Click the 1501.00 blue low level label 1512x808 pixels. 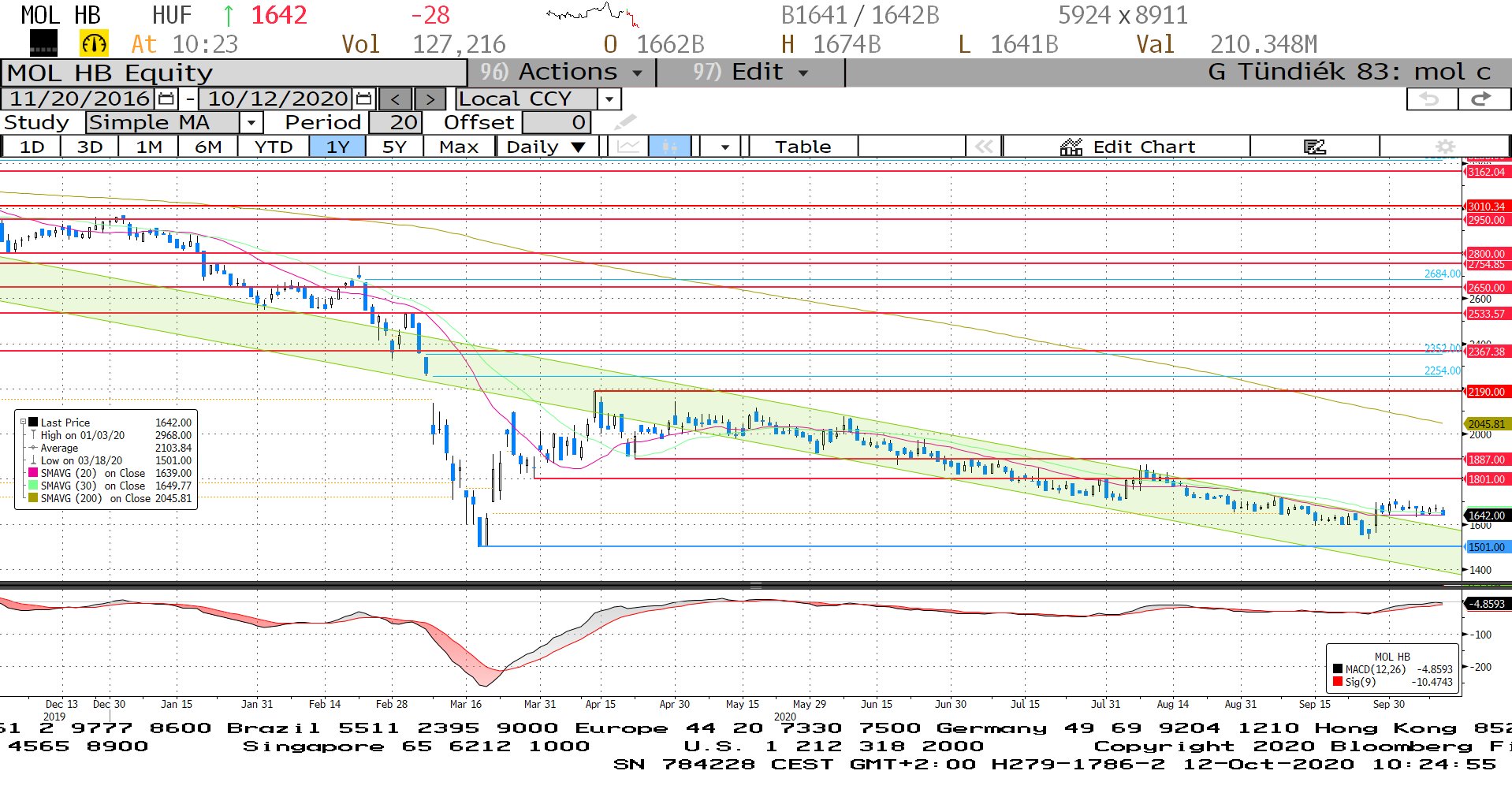(x=1486, y=547)
